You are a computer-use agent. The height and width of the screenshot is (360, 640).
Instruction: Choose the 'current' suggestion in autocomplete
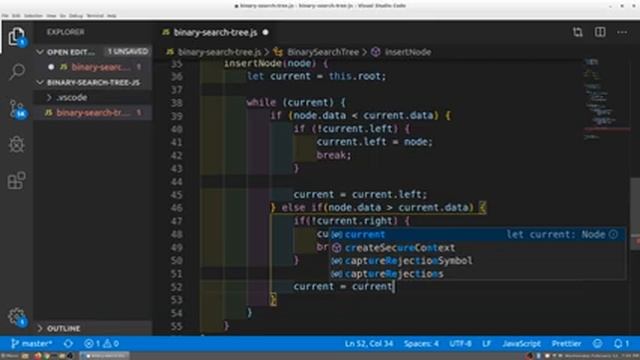tap(478, 234)
